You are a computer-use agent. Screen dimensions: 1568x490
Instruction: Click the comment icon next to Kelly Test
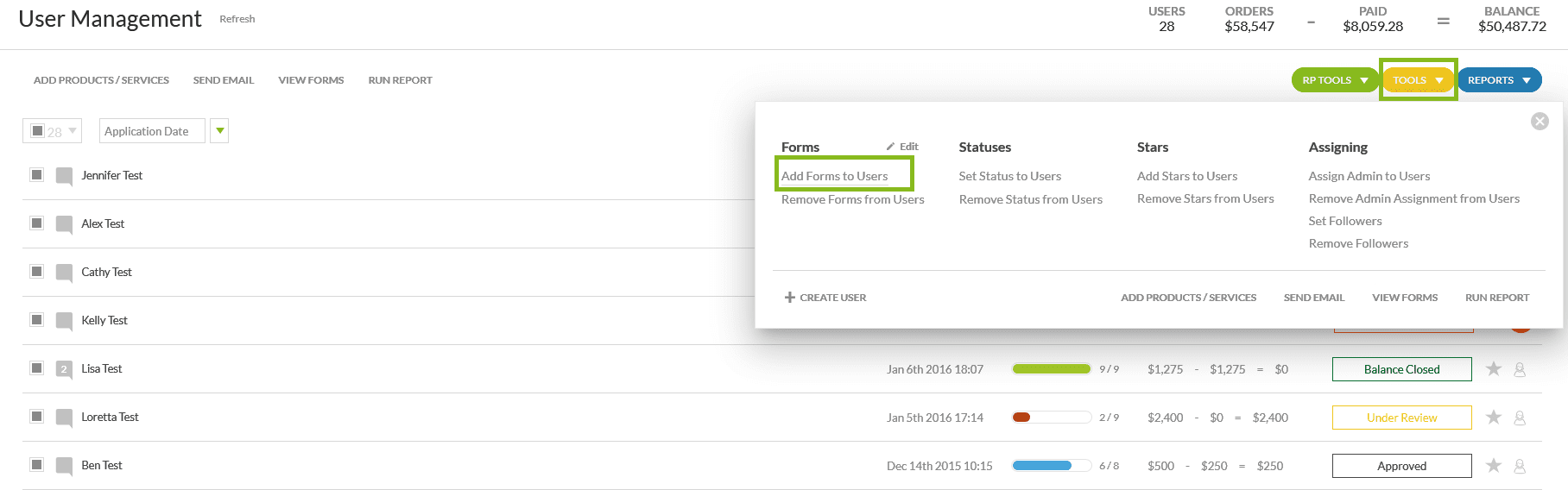click(x=64, y=321)
